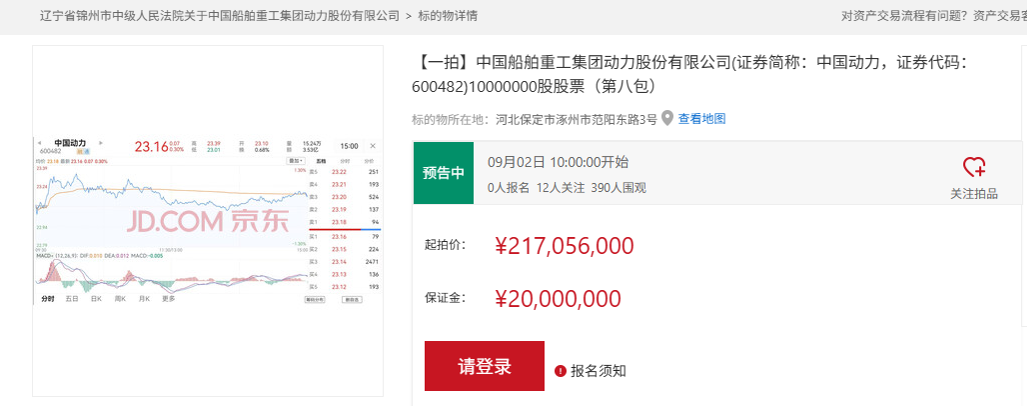This screenshot has height=406, width=1027.
Task: Open the 辽宁省锦州市中级人民法院 breadcrumb link
Action: pyautogui.click(x=219, y=16)
